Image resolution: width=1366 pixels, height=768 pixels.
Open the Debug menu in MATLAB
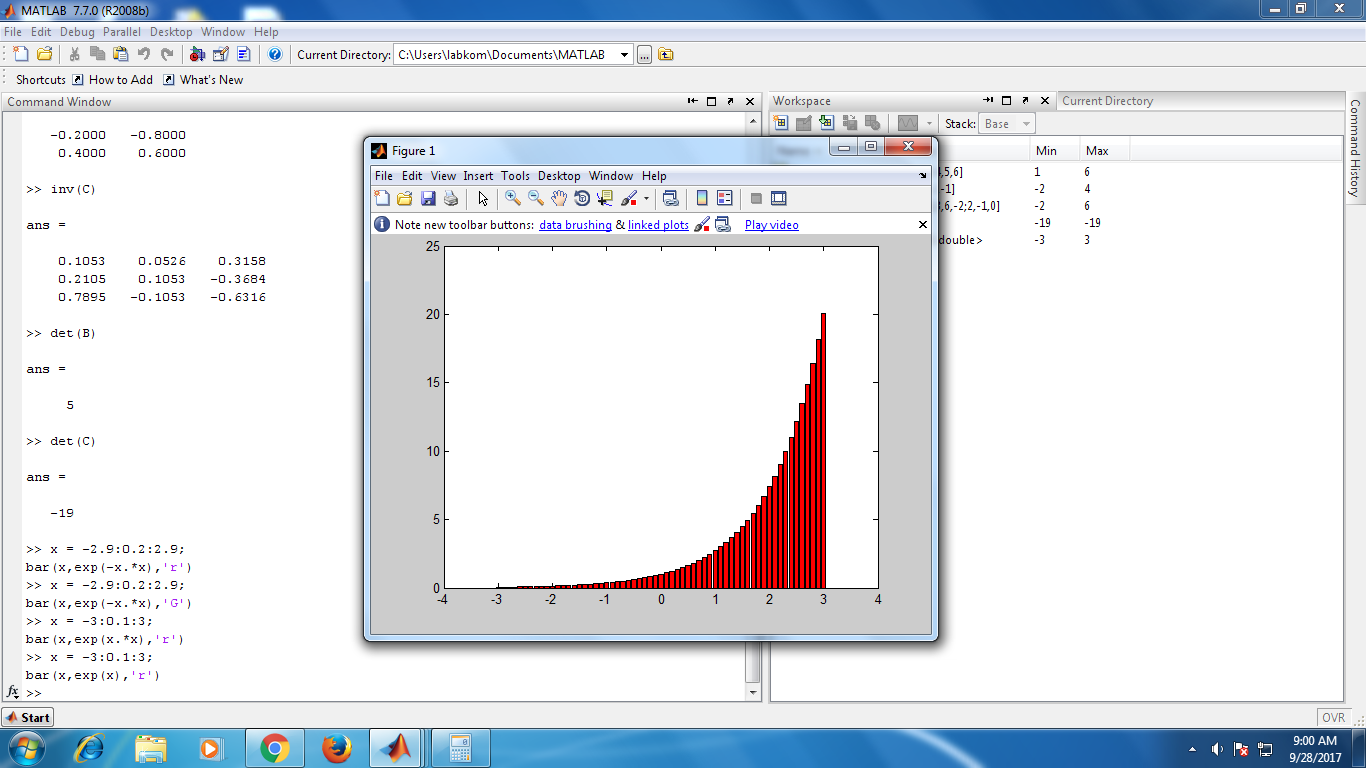77,32
